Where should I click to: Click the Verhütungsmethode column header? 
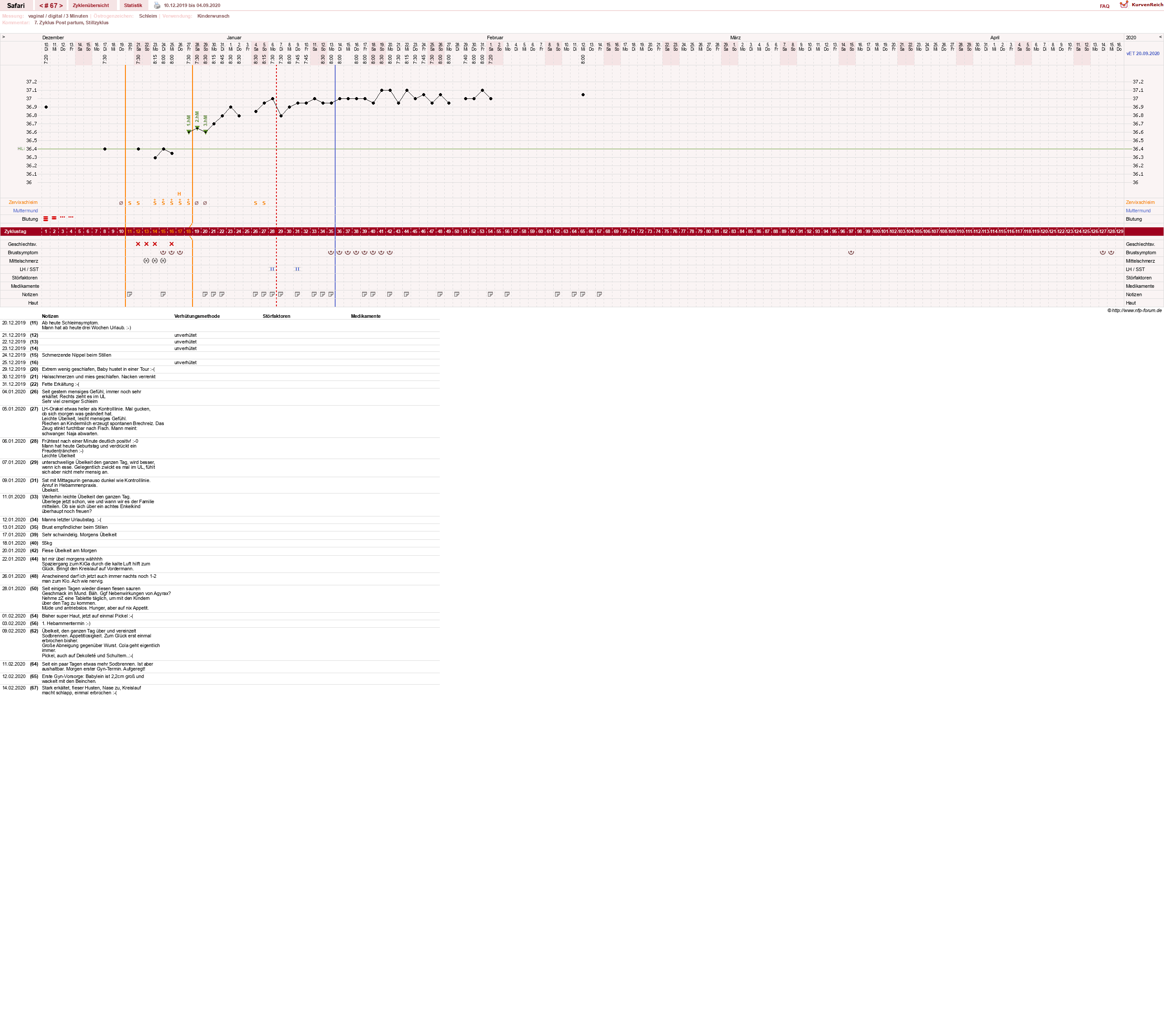coord(197,316)
